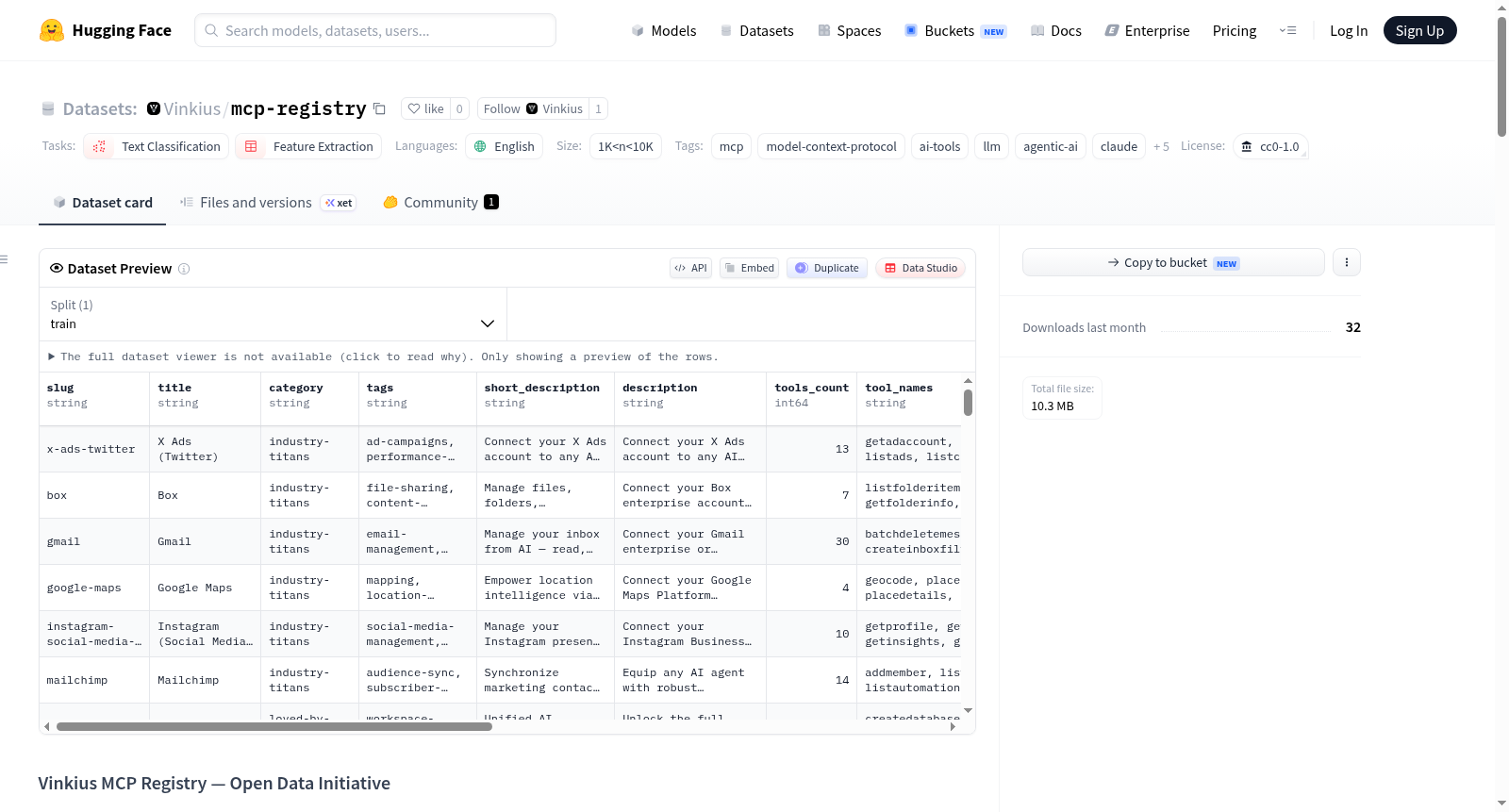This screenshot has width=1509, height=812.
Task: Open Models in the top navigation
Action: (x=663, y=30)
